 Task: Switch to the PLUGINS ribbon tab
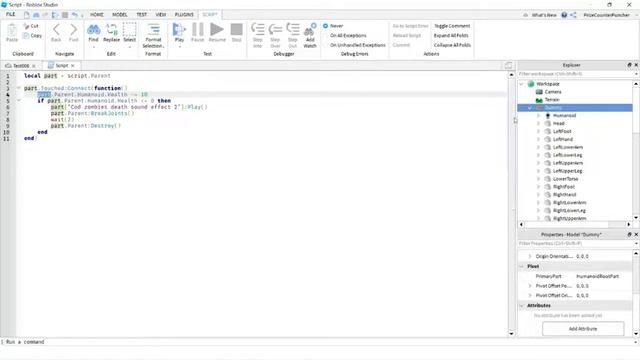coord(184,15)
